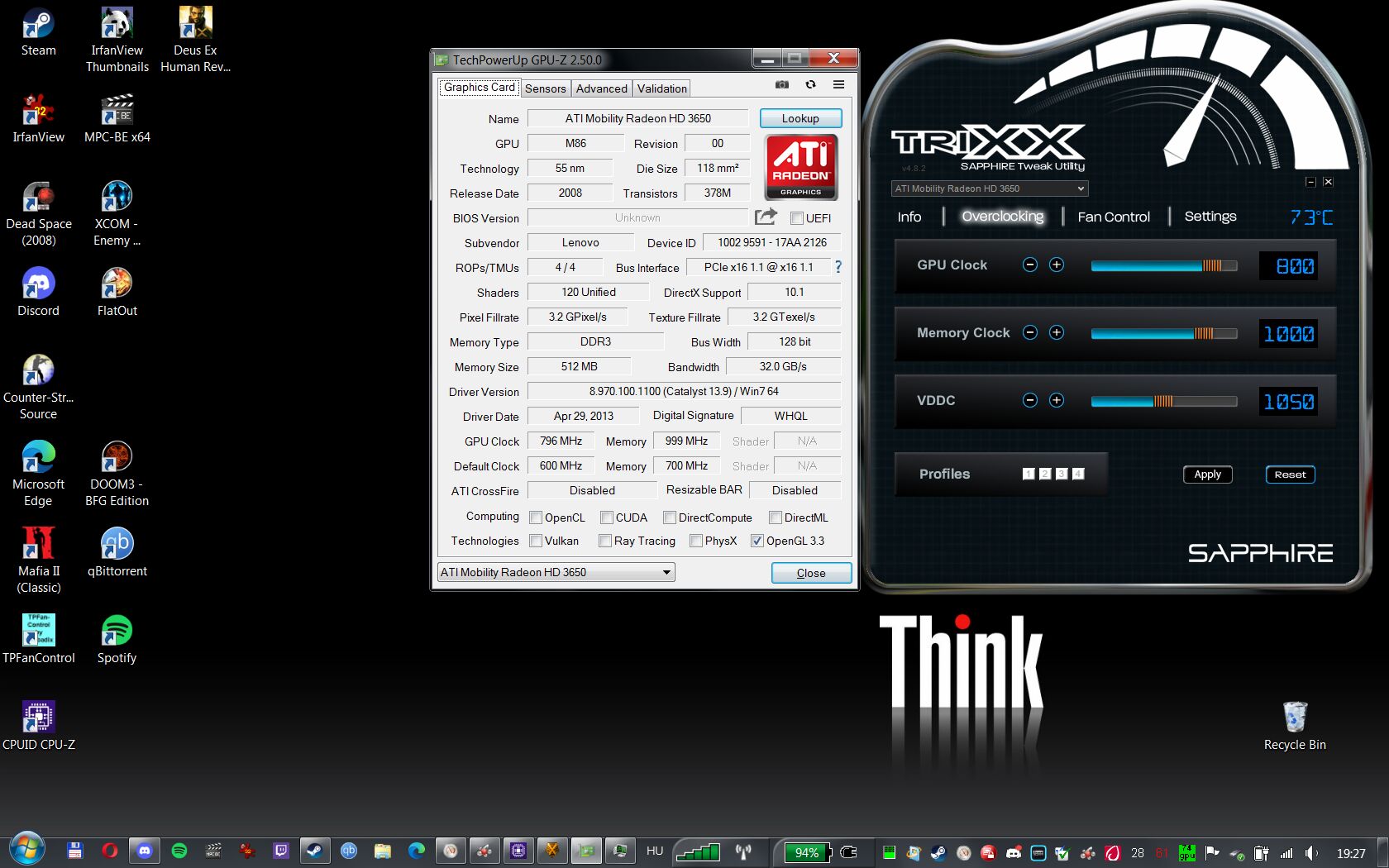The image size is (1389, 868).
Task: Open Spotify desktop icon
Action: tap(117, 640)
